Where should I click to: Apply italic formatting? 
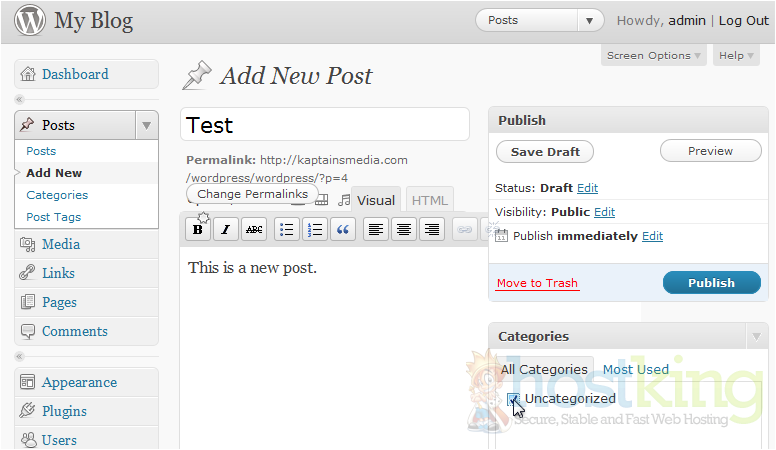click(x=226, y=230)
